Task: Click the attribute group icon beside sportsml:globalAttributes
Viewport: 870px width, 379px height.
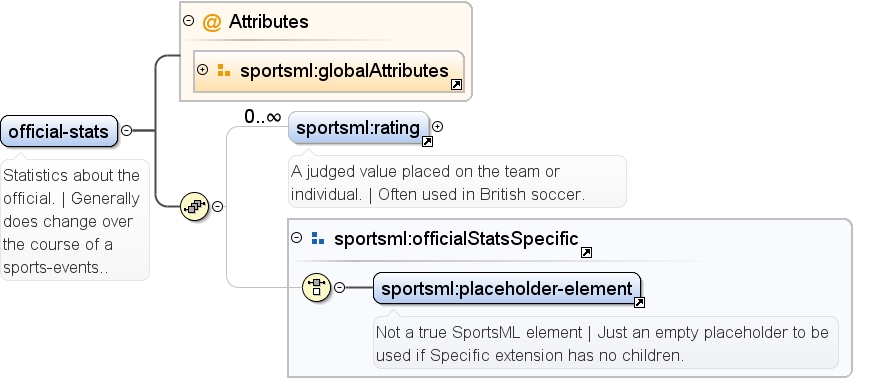Action: tap(224, 70)
